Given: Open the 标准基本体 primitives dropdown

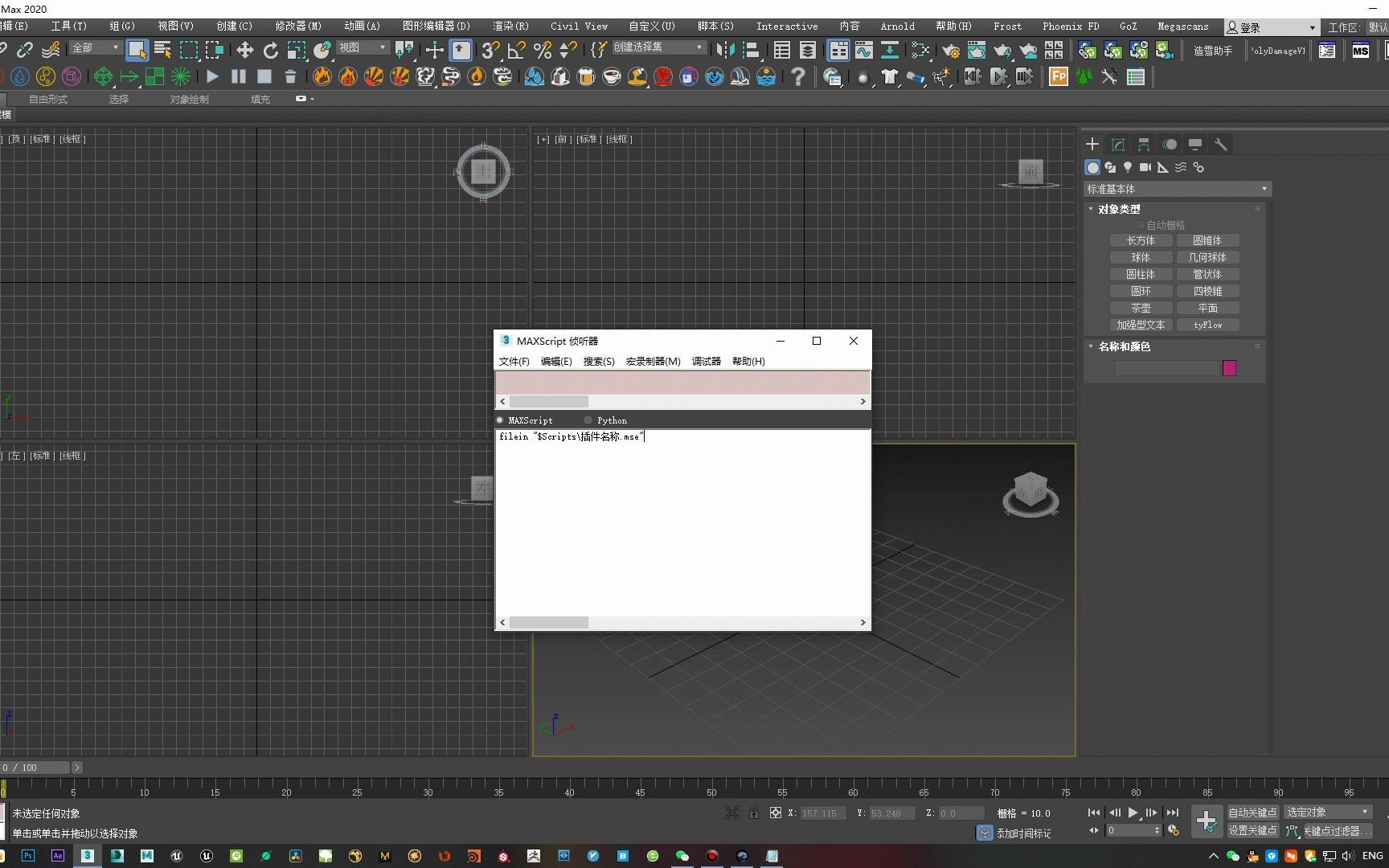Looking at the screenshot, I should click(x=1177, y=189).
